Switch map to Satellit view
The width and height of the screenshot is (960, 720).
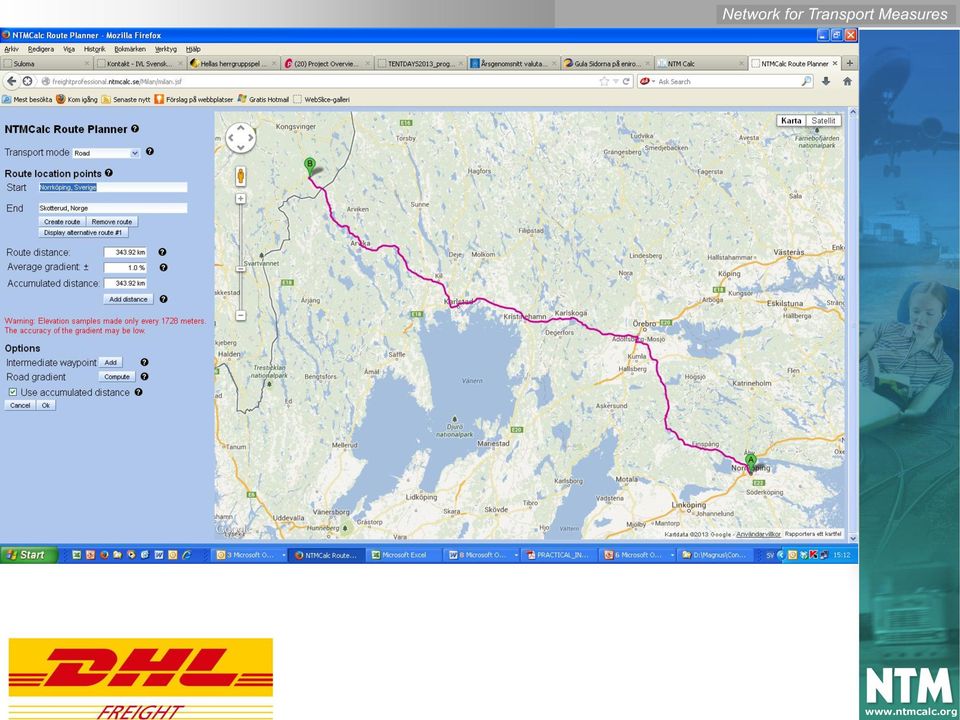point(823,121)
